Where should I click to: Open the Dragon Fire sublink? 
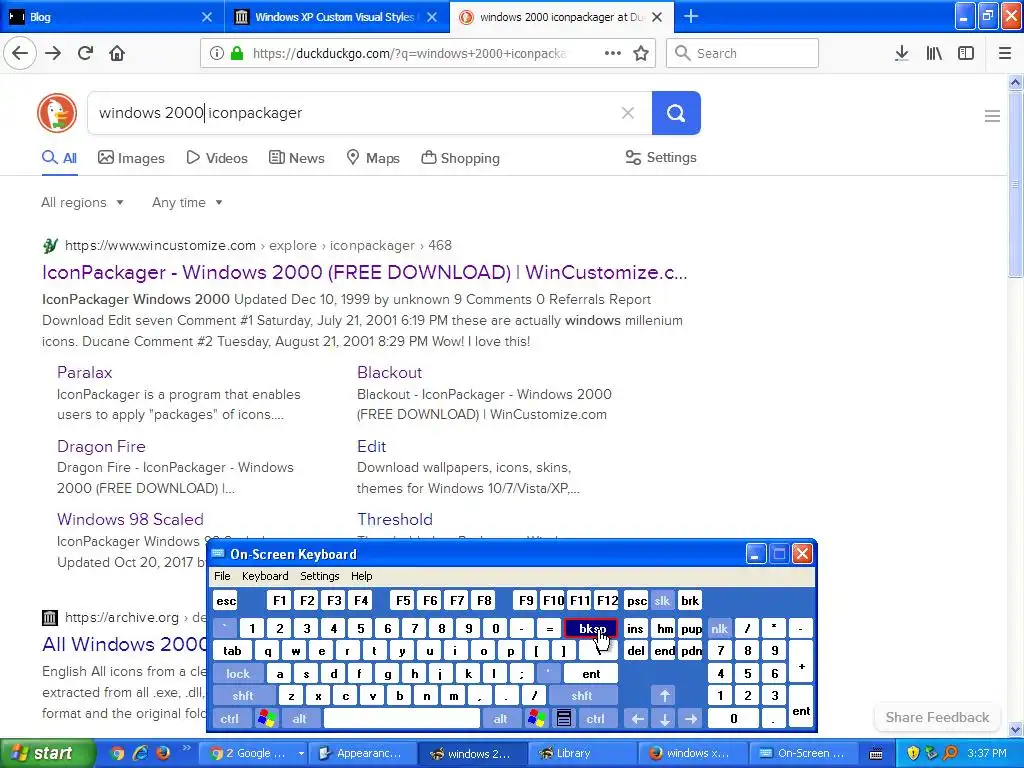101,446
